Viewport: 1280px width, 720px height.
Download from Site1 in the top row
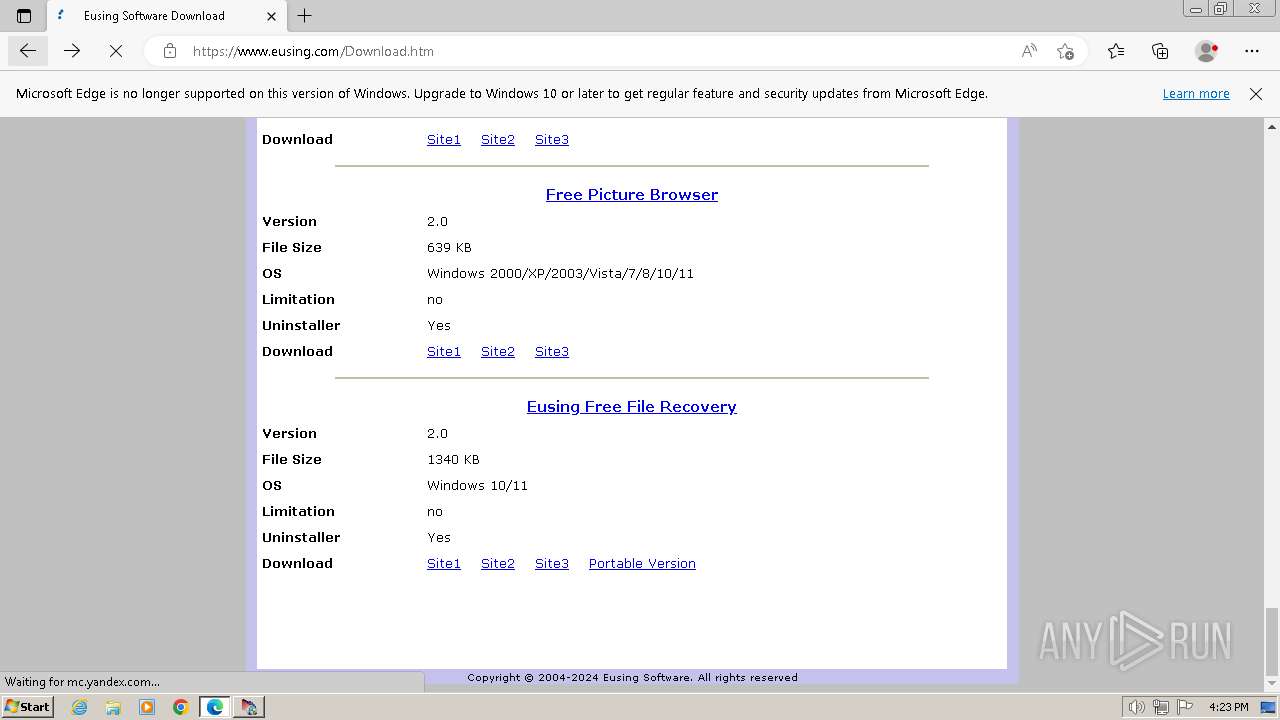tap(444, 140)
